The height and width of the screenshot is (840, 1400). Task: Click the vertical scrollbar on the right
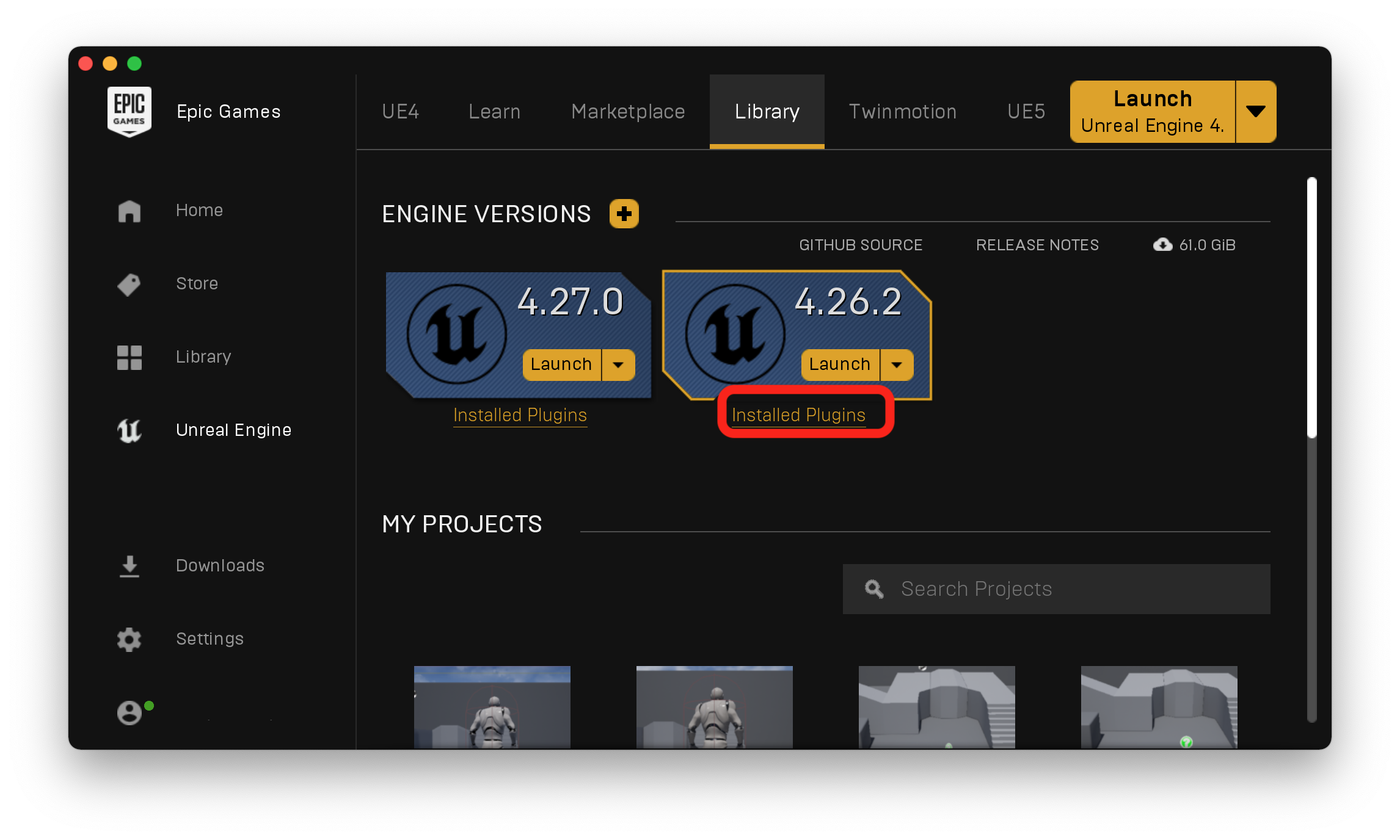[x=1311, y=307]
